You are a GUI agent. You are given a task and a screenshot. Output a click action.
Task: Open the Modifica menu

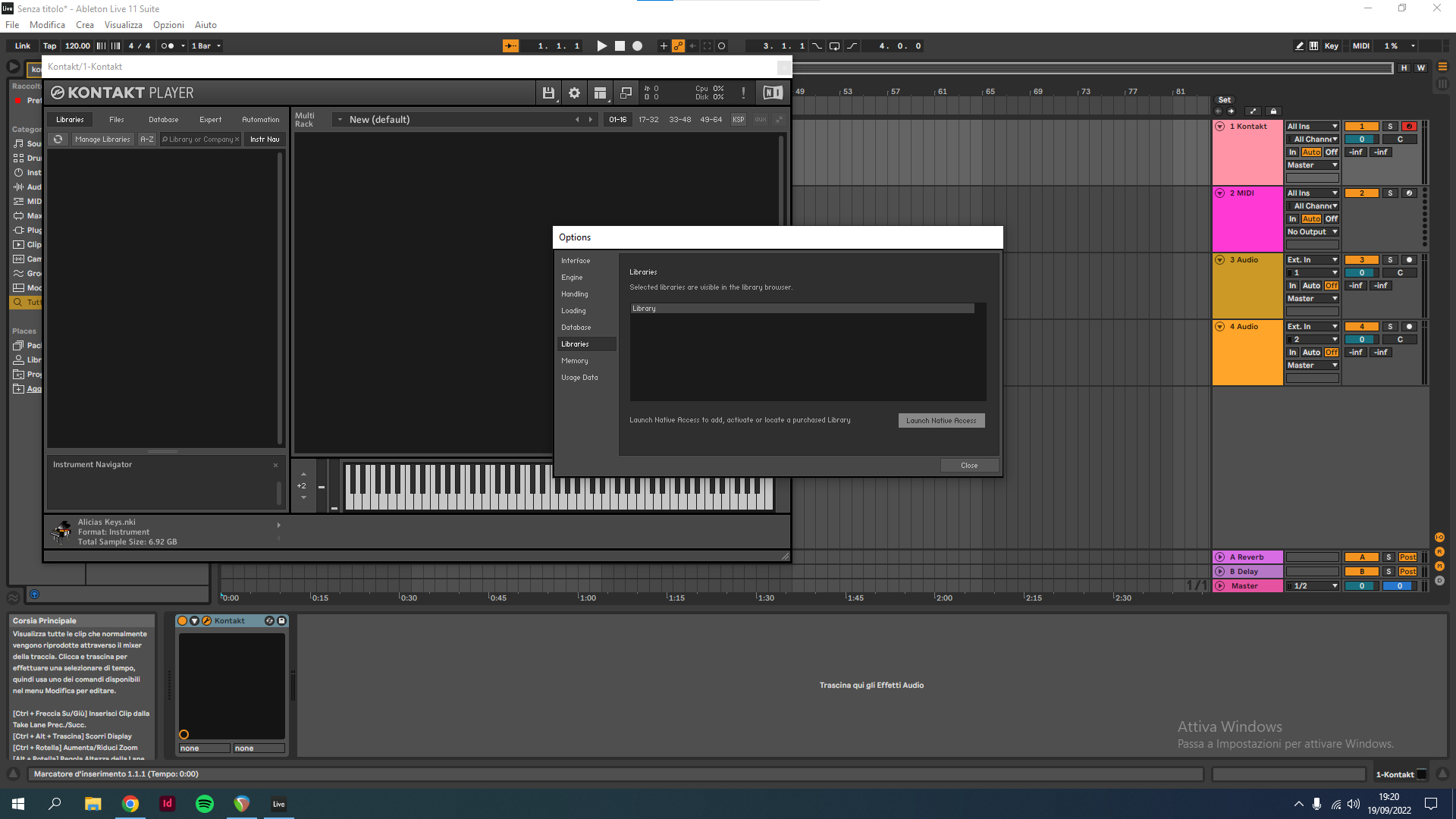coord(47,25)
